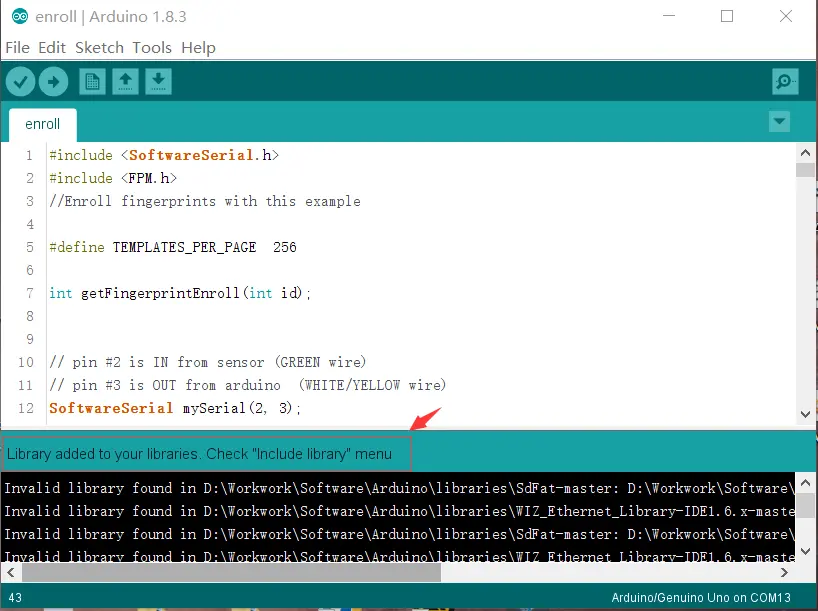Save sketch using the down-arrow icon
This screenshot has width=818, height=611.
pyautogui.click(x=158, y=81)
